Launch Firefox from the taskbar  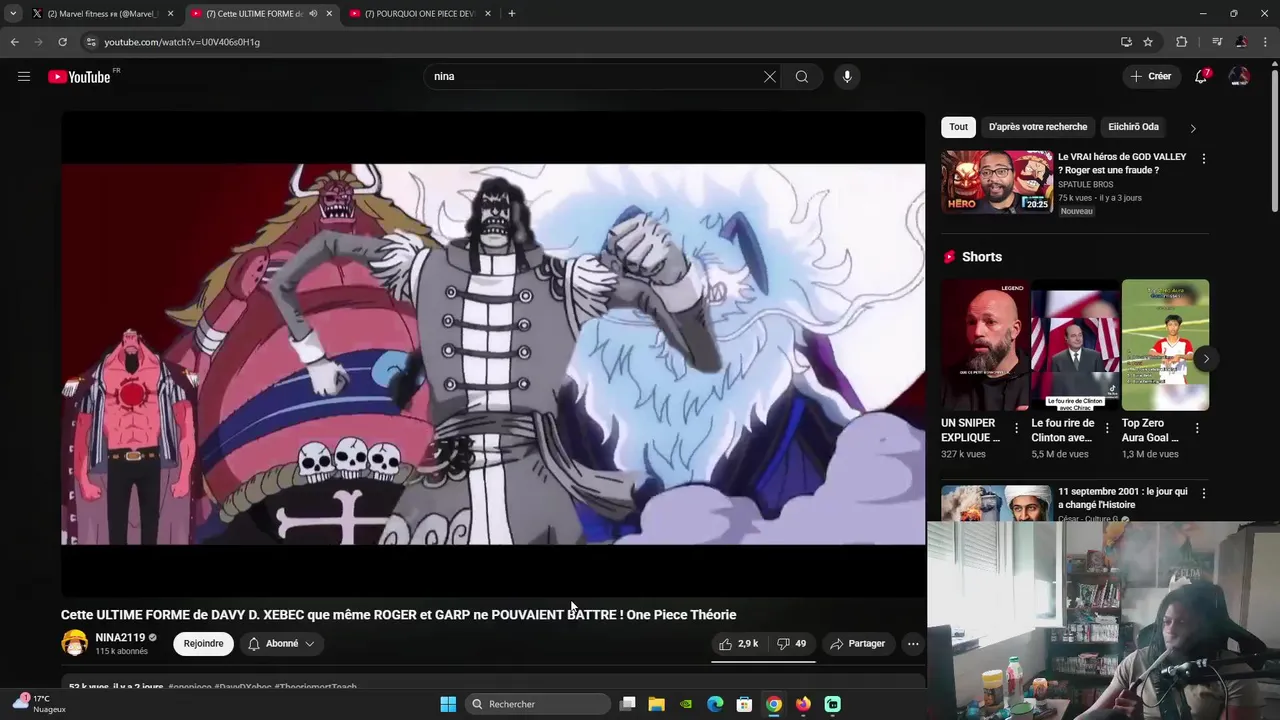(803, 704)
